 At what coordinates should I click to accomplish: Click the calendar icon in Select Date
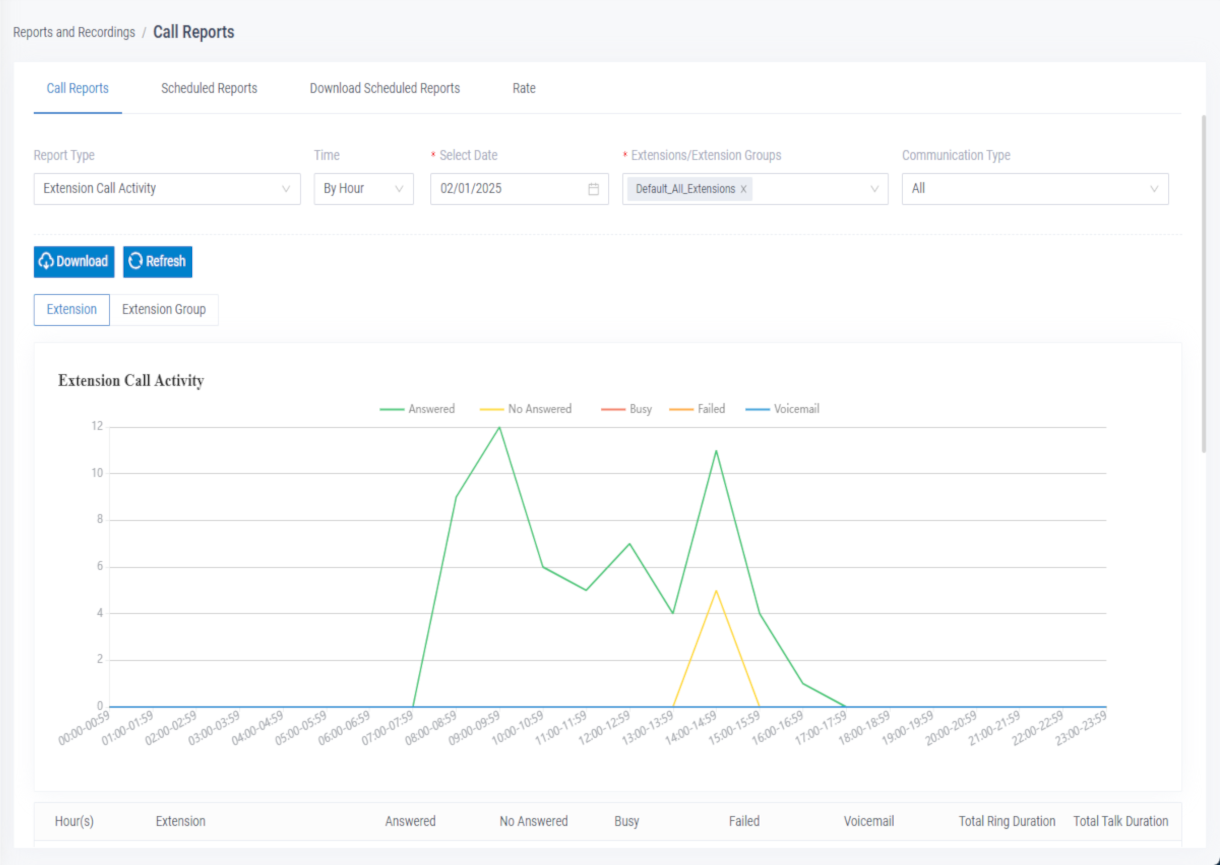593,189
